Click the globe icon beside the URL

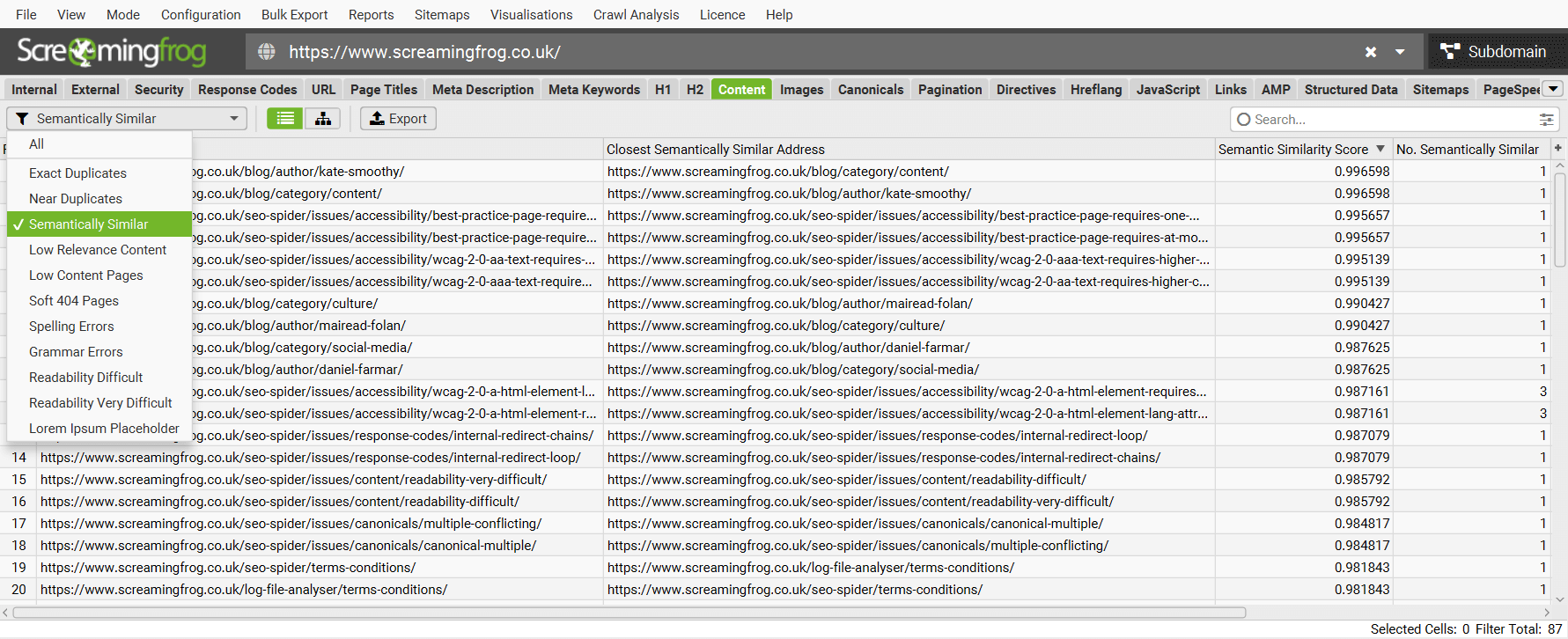(x=266, y=52)
